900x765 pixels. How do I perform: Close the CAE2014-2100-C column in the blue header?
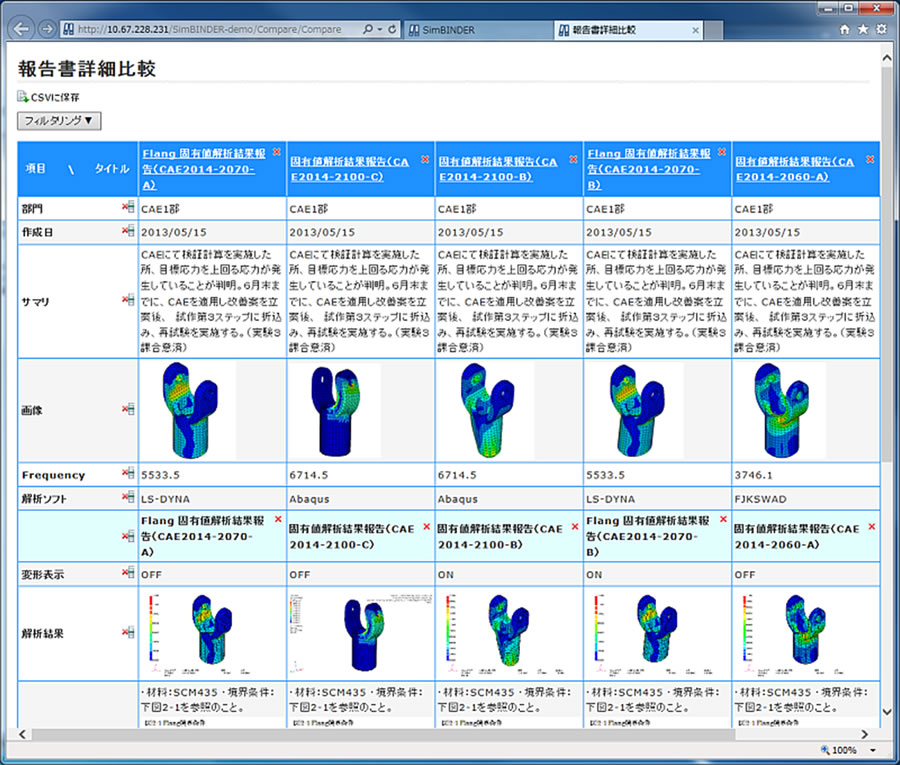point(425,159)
